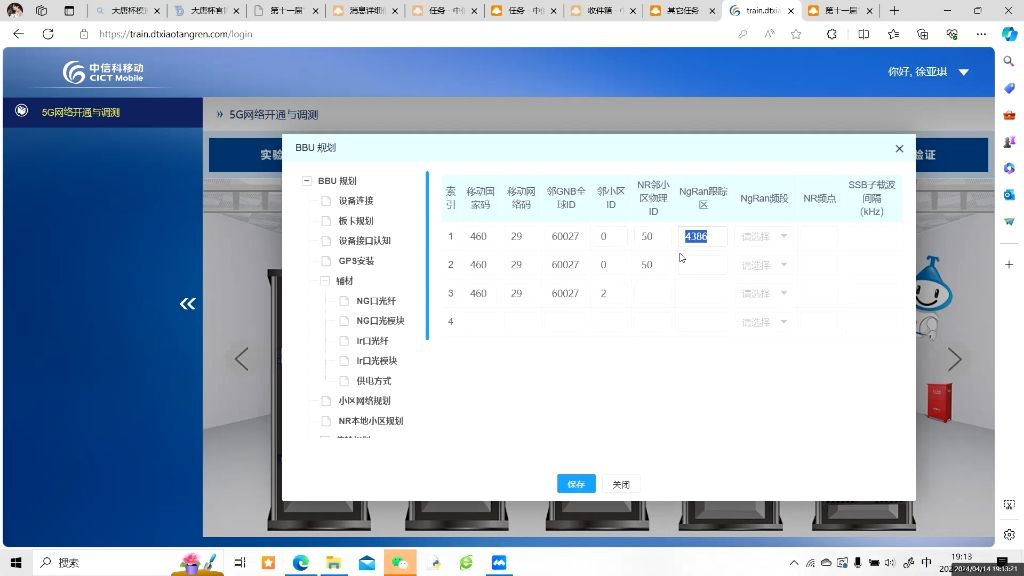Click the tree panel's blue vertical scrollbar
Screen dimensions: 1024x576
(427, 255)
